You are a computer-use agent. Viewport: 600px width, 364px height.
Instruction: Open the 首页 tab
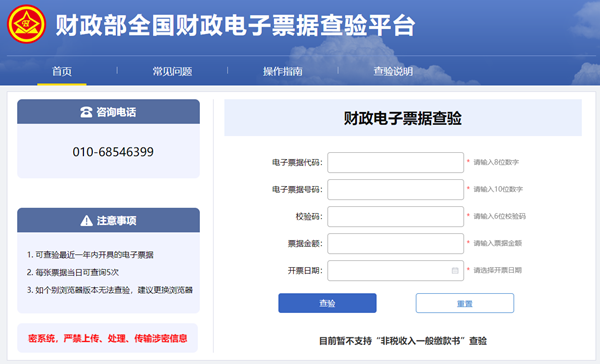pos(62,71)
